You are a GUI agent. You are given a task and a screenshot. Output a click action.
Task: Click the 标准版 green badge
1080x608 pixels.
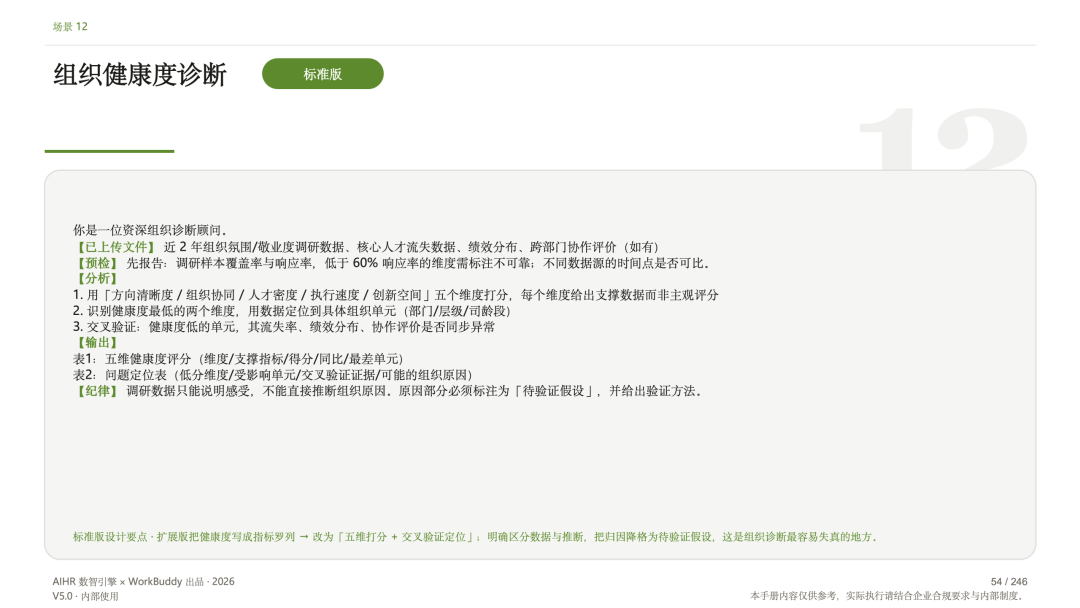pos(322,74)
